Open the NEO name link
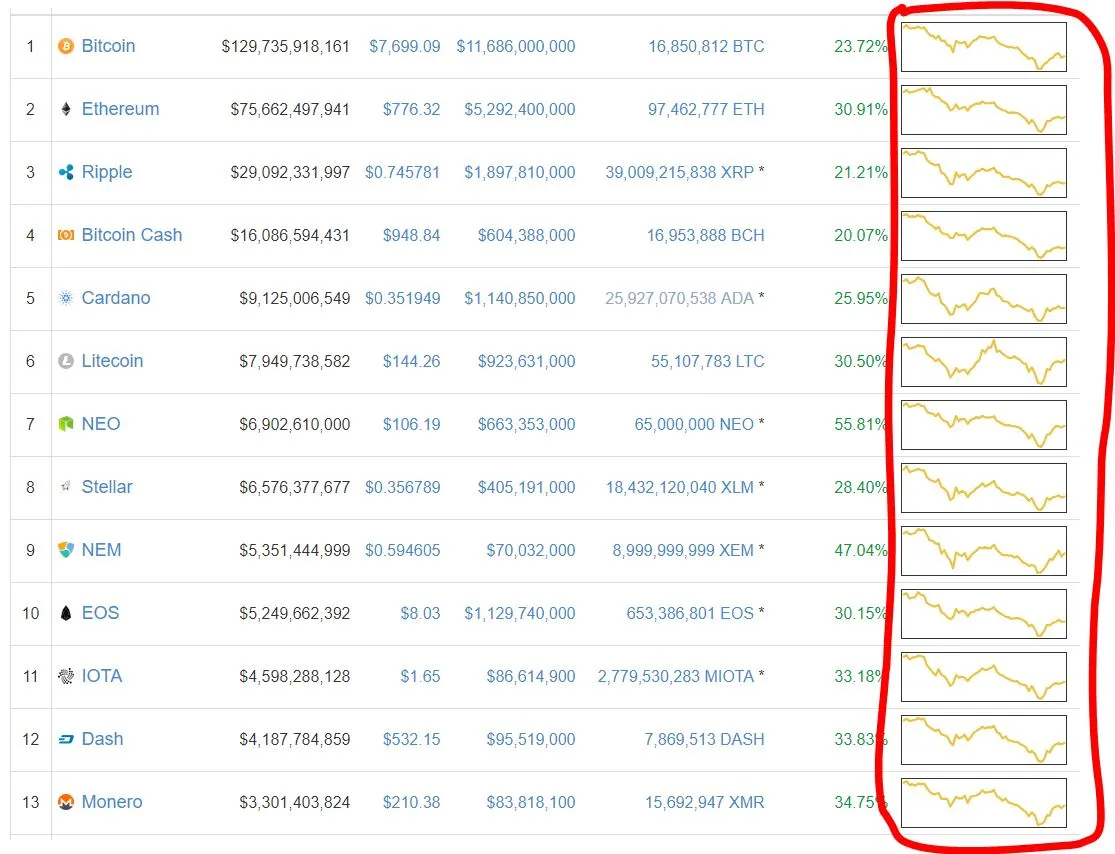The width and height of the screenshot is (1115, 854). pyautogui.click(x=100, y=425)
